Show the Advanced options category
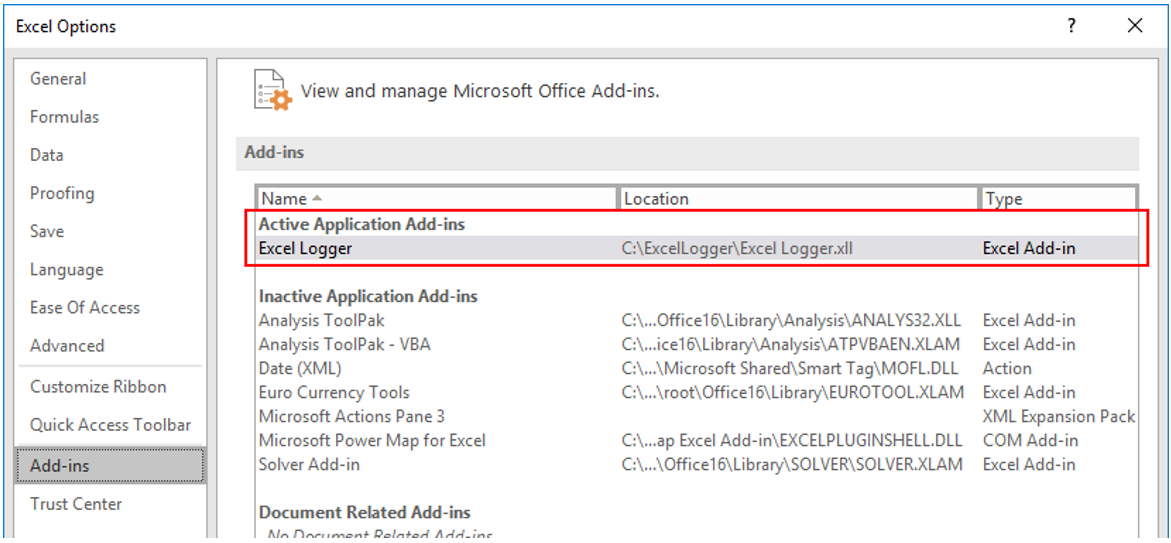This screenshot has height=543, width=1171. (67, 346)
